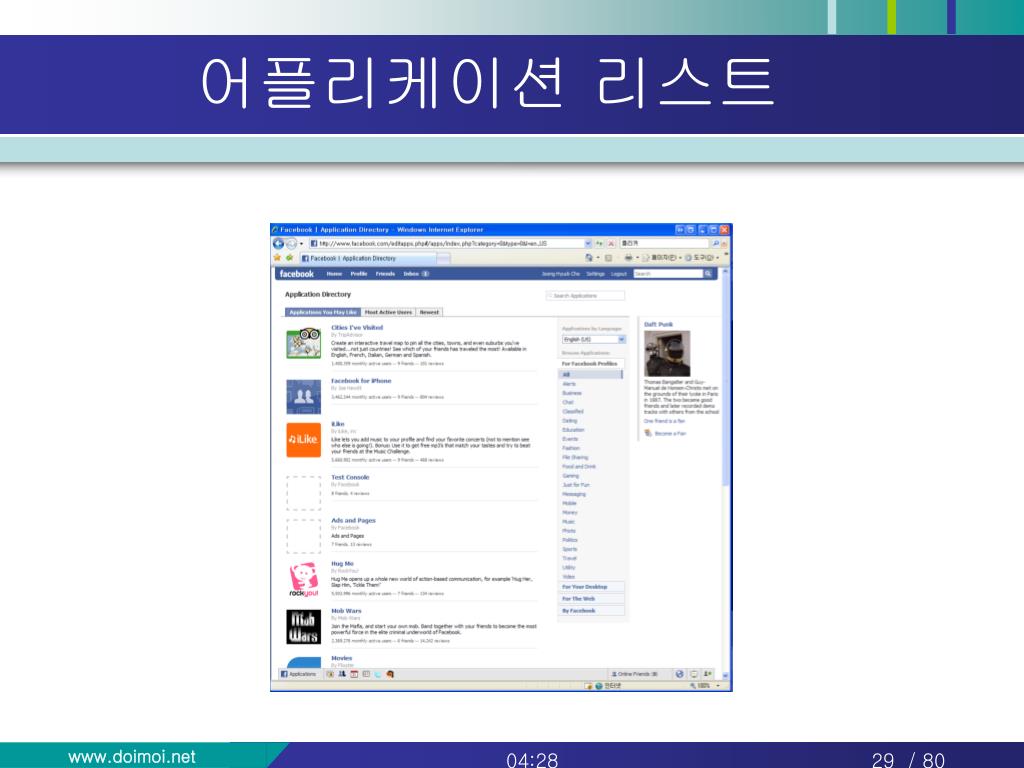Click the Facebook header Search field
The image size is (1024, 768).
(668, 274)
